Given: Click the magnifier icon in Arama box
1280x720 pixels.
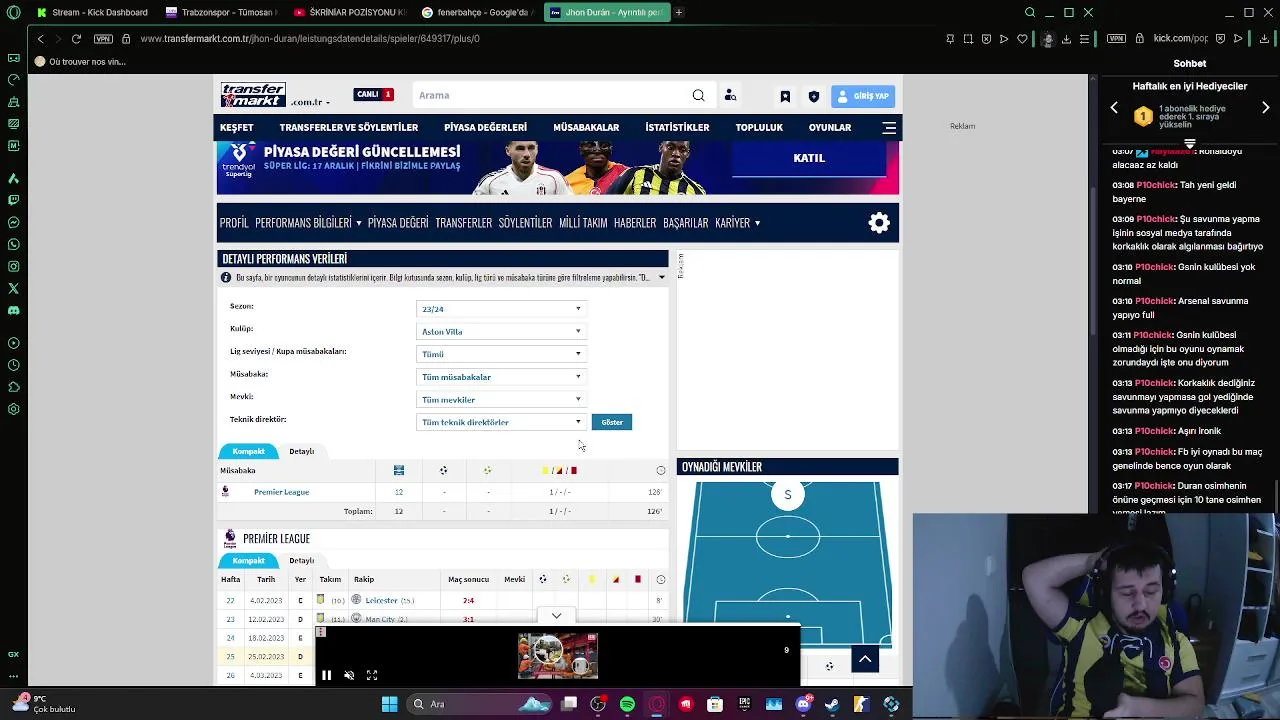Looking at the screenshot, I should [698, 95].
